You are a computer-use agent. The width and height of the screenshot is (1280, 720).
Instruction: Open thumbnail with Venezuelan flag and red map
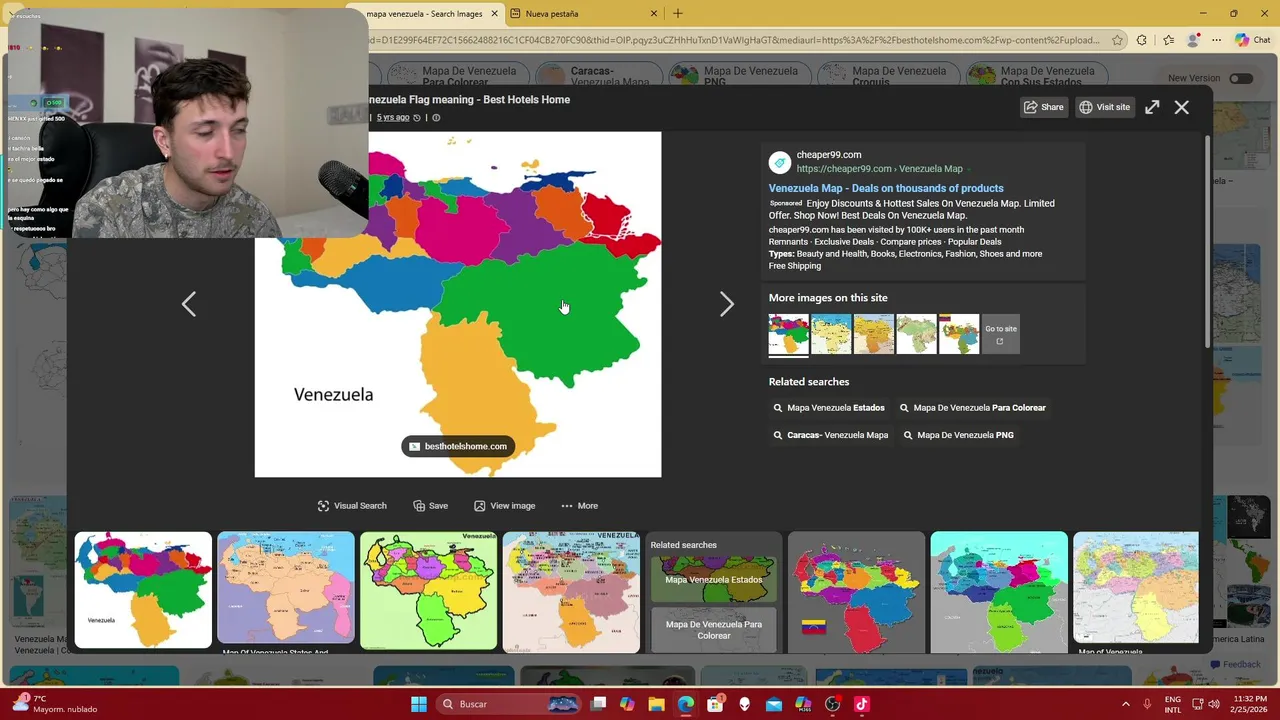(x=857, y=592)
